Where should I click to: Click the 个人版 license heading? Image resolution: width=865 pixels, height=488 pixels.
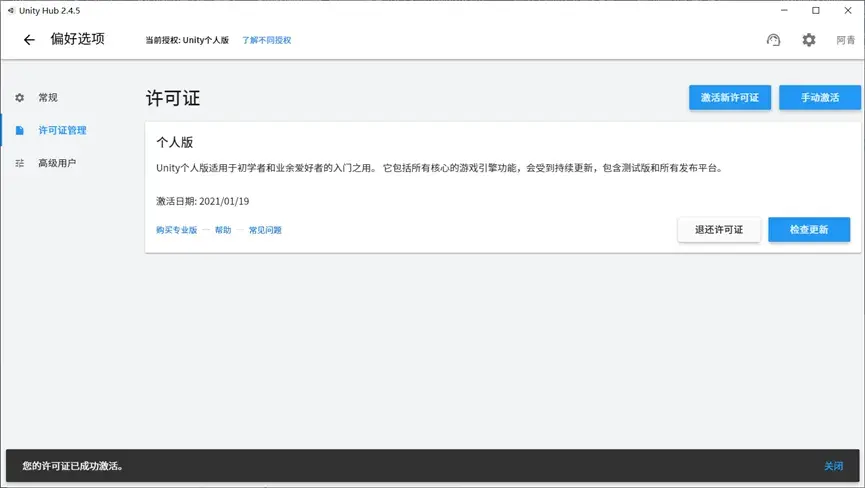174,142
